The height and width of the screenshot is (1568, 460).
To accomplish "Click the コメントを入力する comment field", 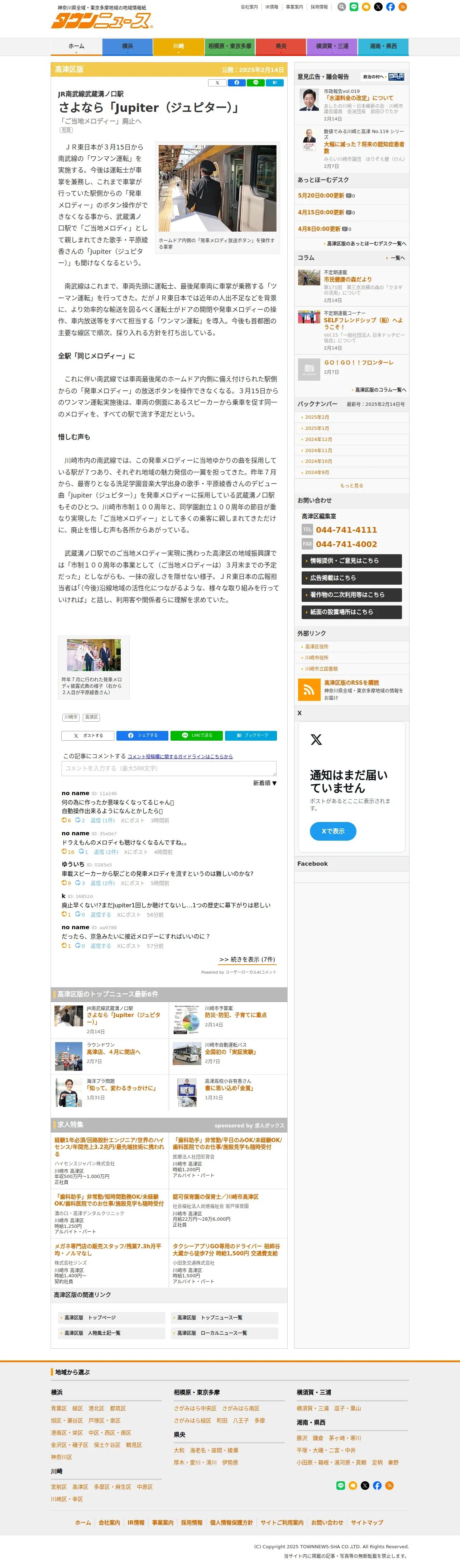I will tap(168, 769).
